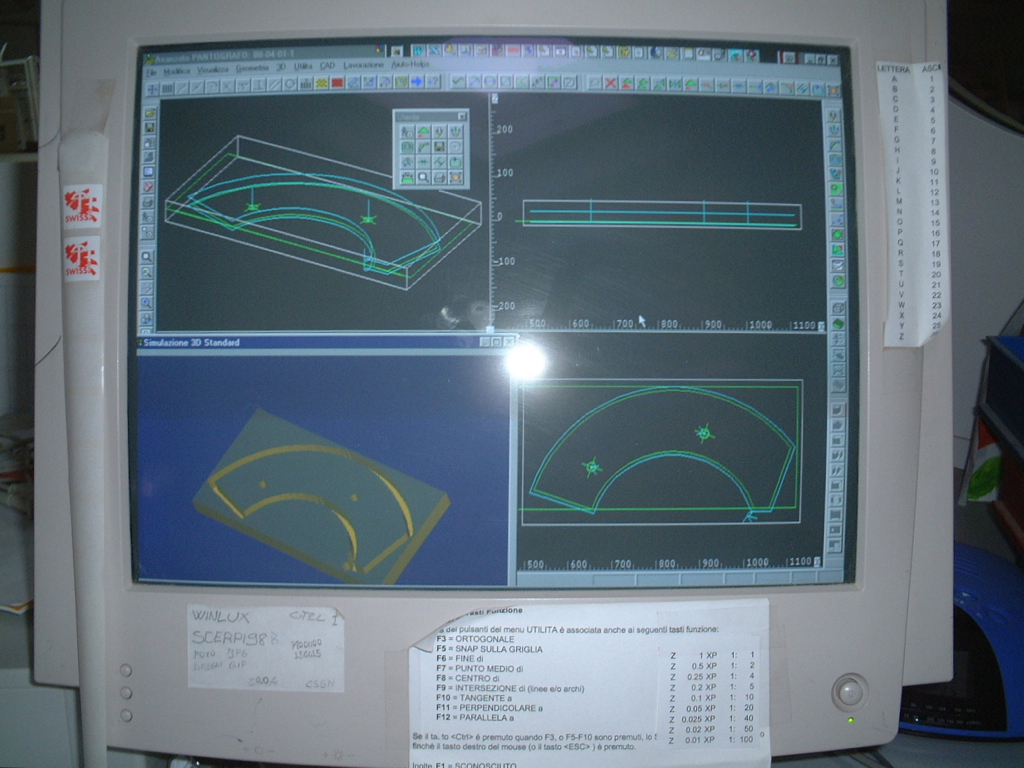Click the save floppy icon in left sidebar
The width and height of the screenshot is (1024, 768).
150,127
